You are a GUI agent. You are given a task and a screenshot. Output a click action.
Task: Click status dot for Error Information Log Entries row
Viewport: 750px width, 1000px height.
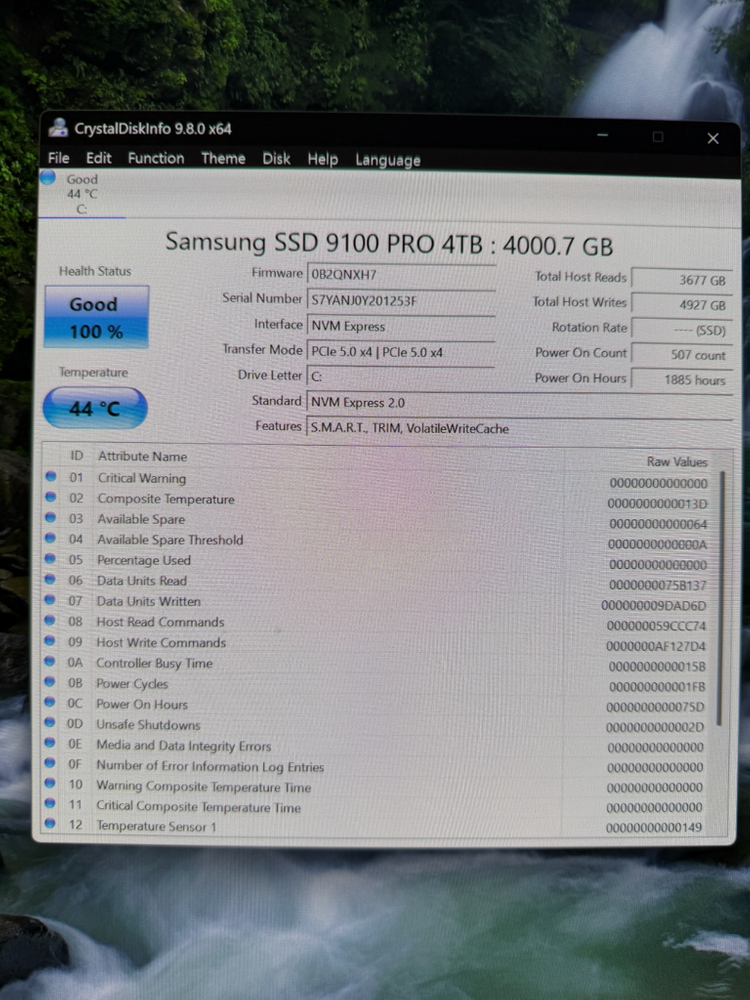coord(50,763)
